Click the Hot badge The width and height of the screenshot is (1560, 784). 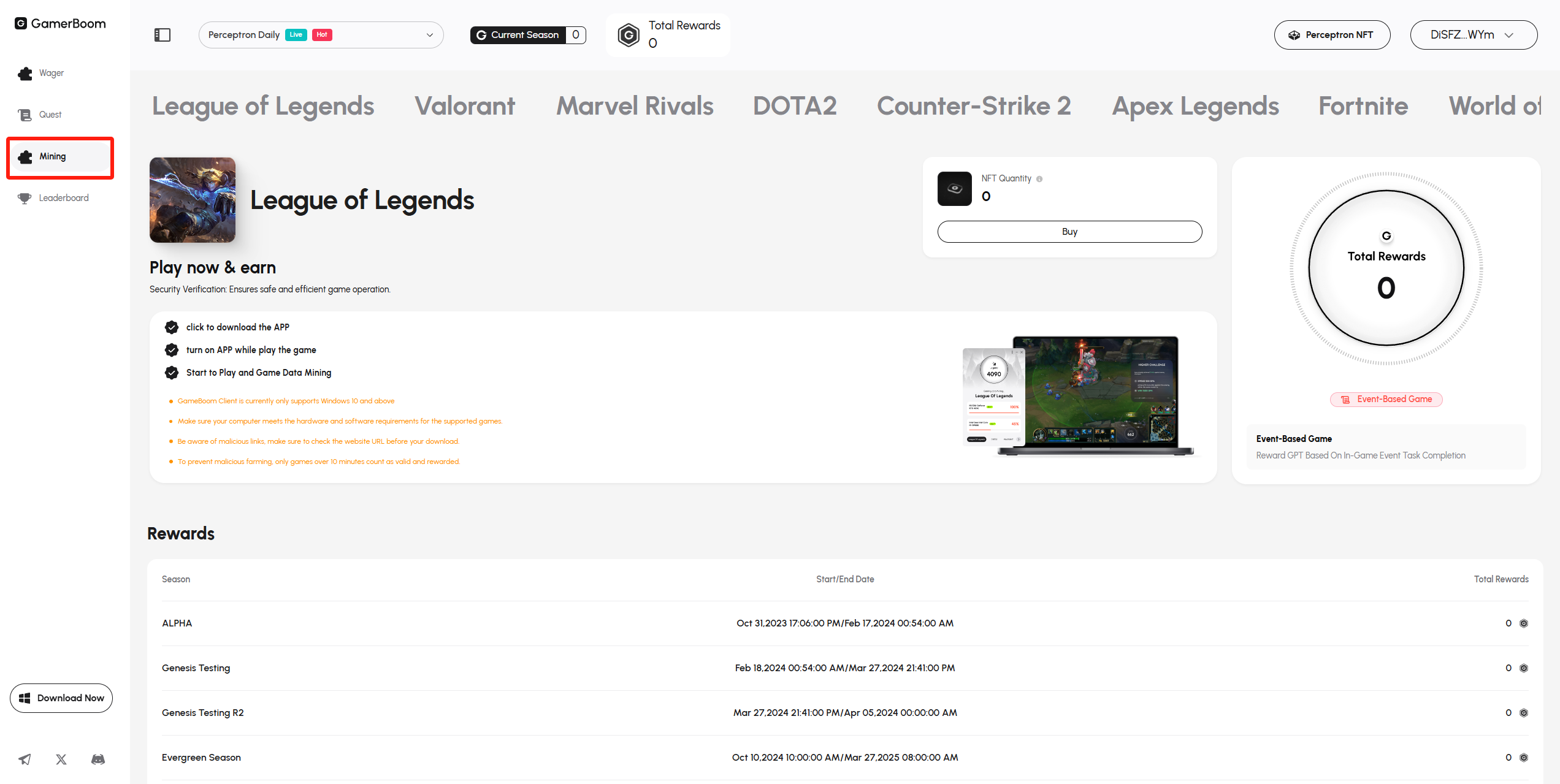(322, 35)
